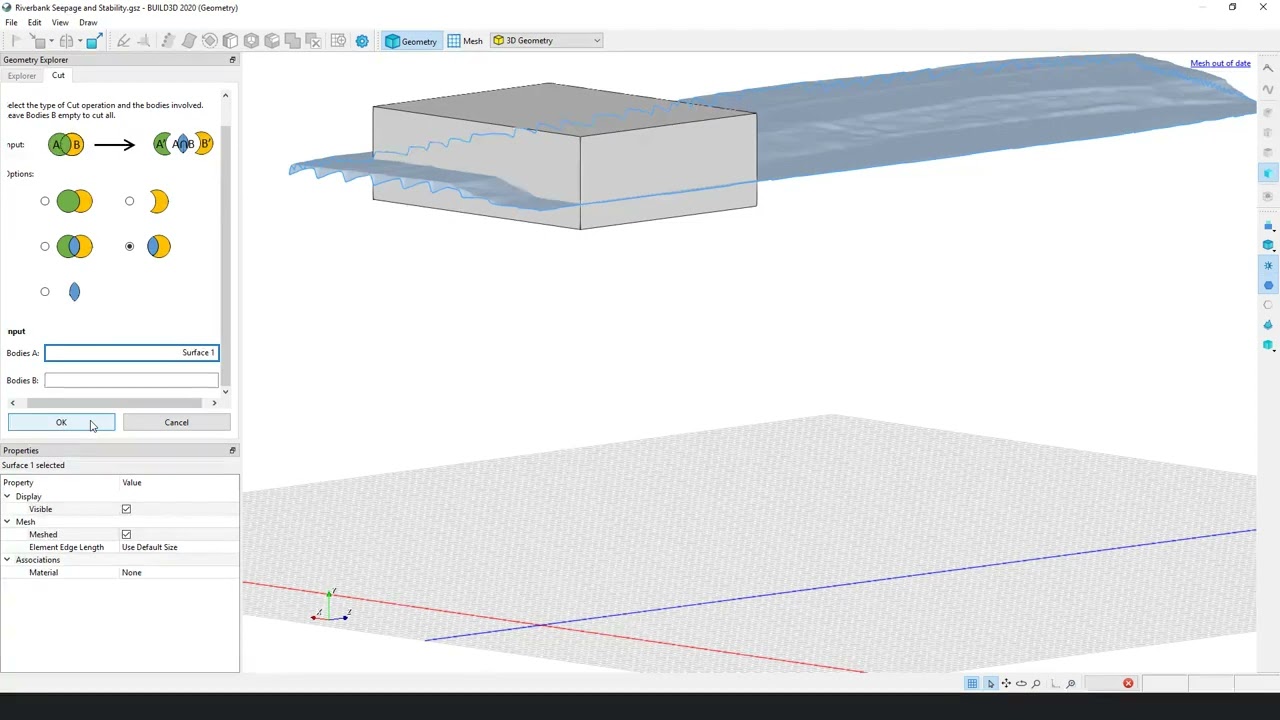Open the View menu

(x=60, y=22)
